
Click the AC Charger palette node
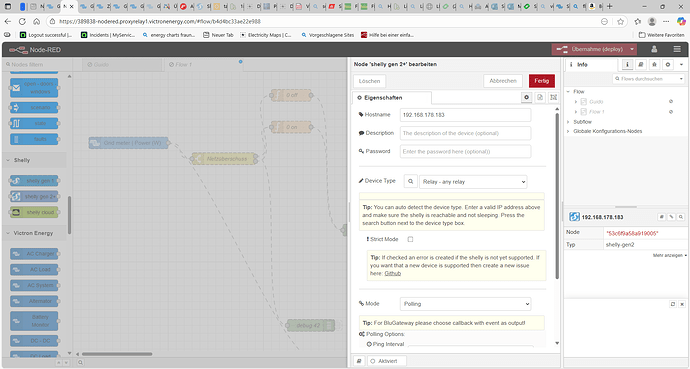click(x=34, y=254)
